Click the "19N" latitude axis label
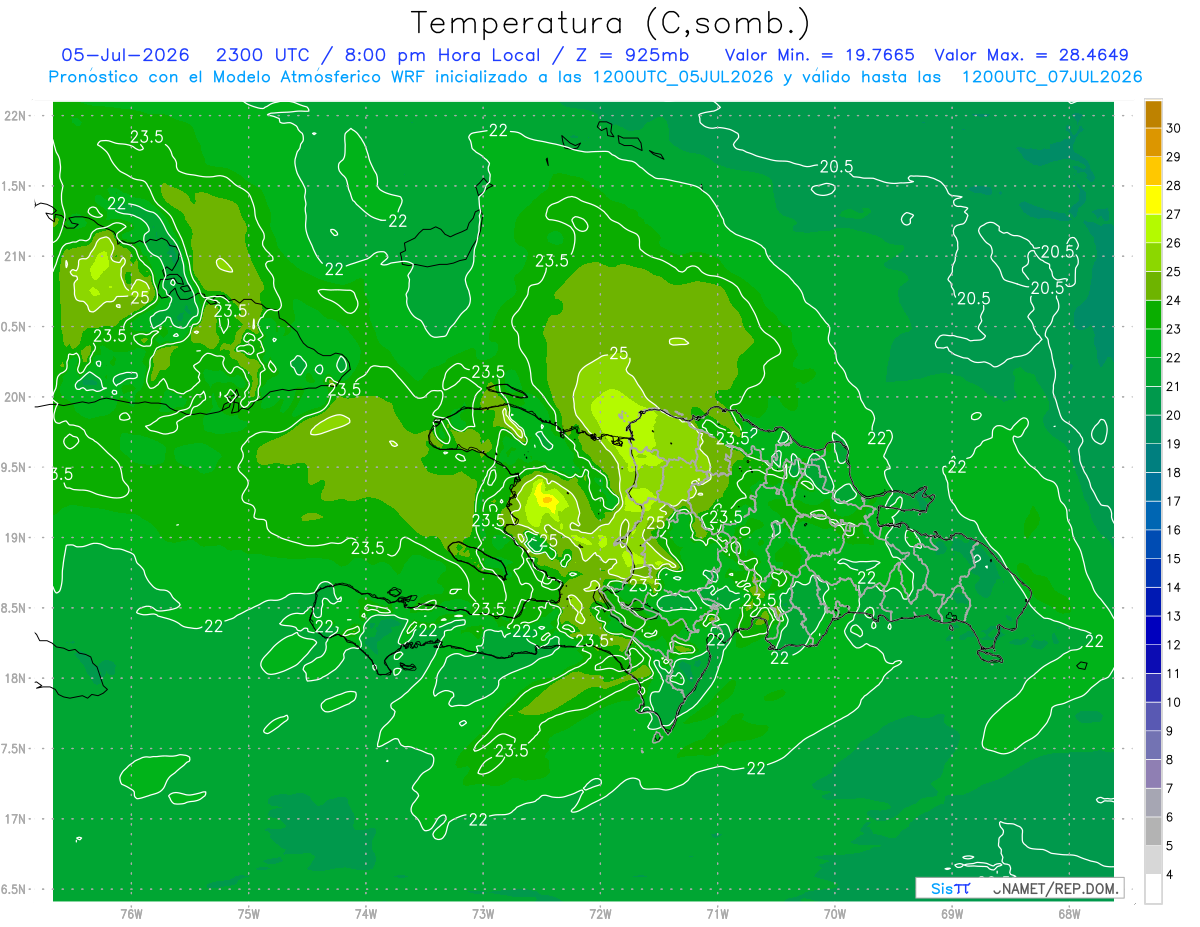Screen dimensions: 1200x927 click(17, 537)
